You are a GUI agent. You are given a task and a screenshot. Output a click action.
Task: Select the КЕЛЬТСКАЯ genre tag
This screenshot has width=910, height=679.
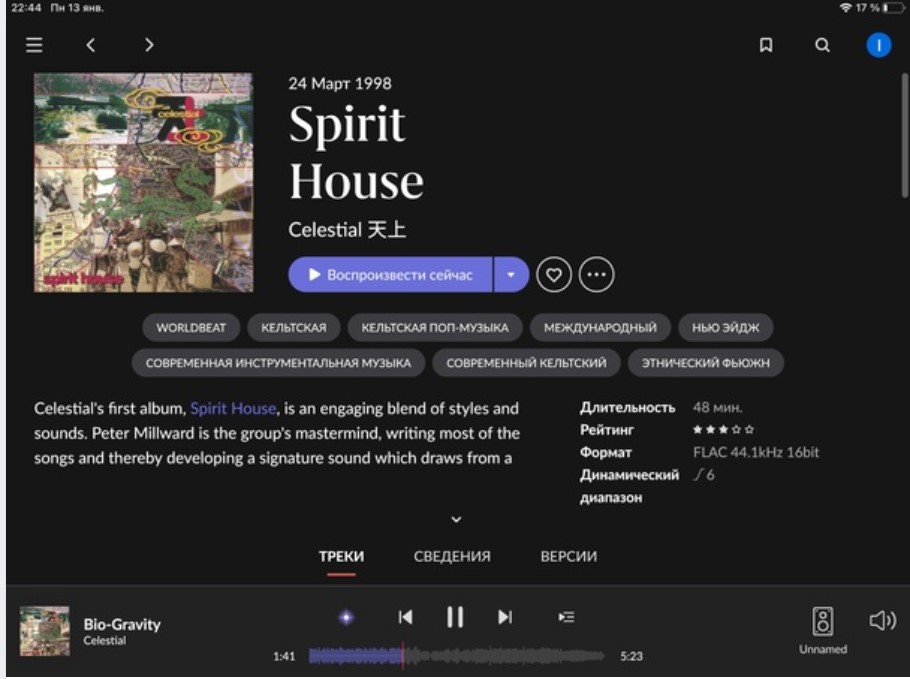(x=294, y=328)
